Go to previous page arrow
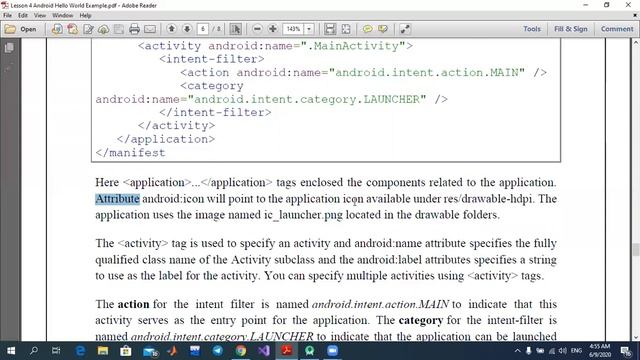This screenshot has height=360, width=640. [x=171, y=29]
